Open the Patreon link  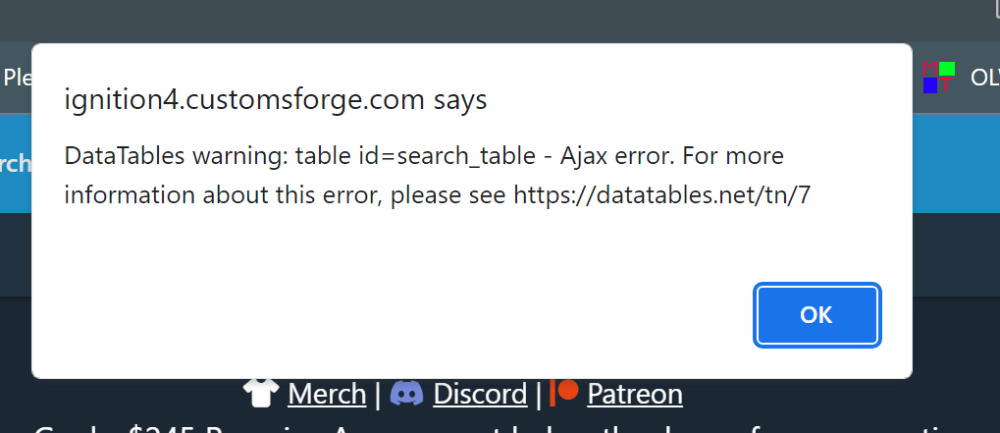point(634,394)
